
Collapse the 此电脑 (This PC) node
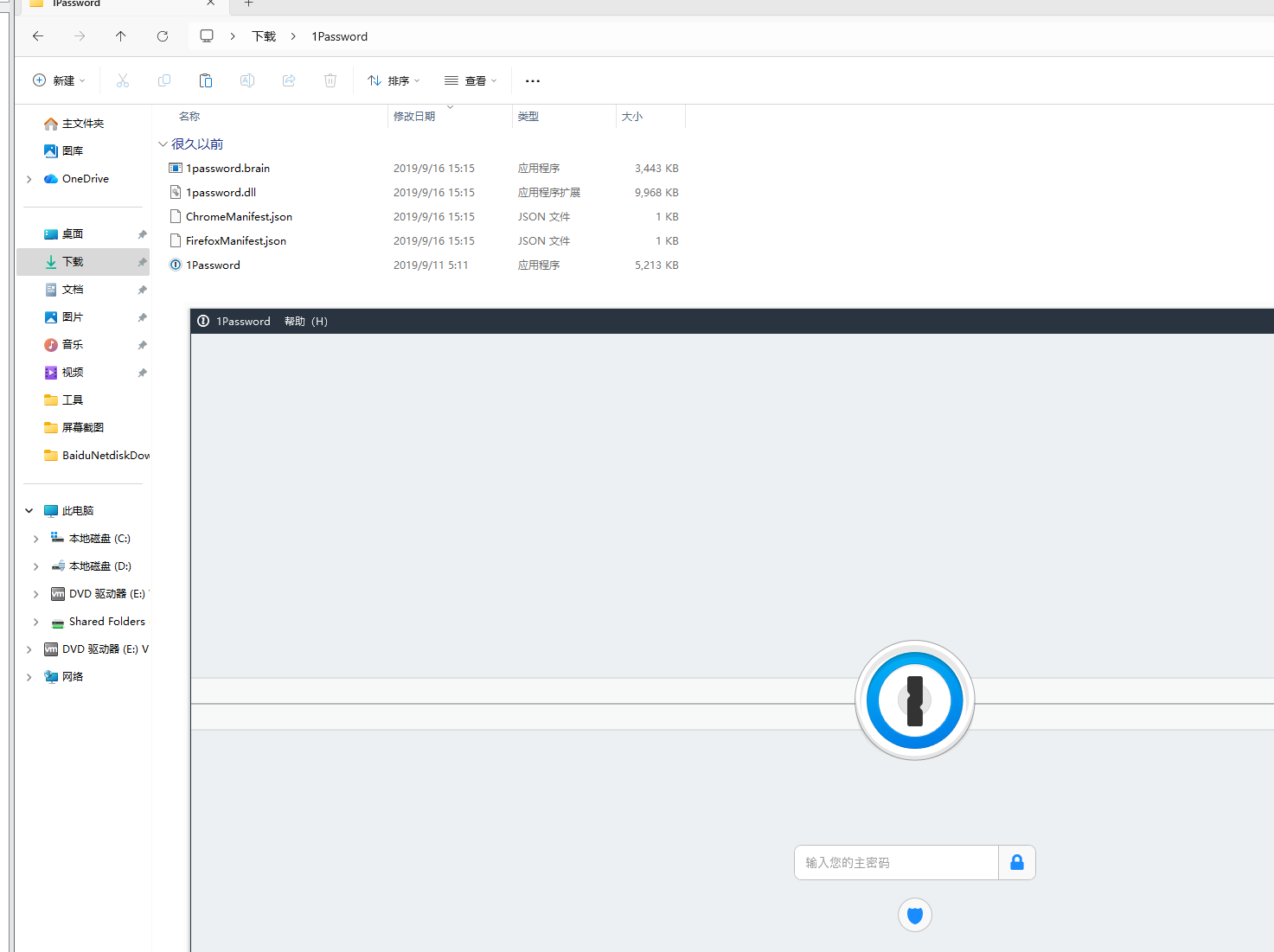(x=29, y=511)
